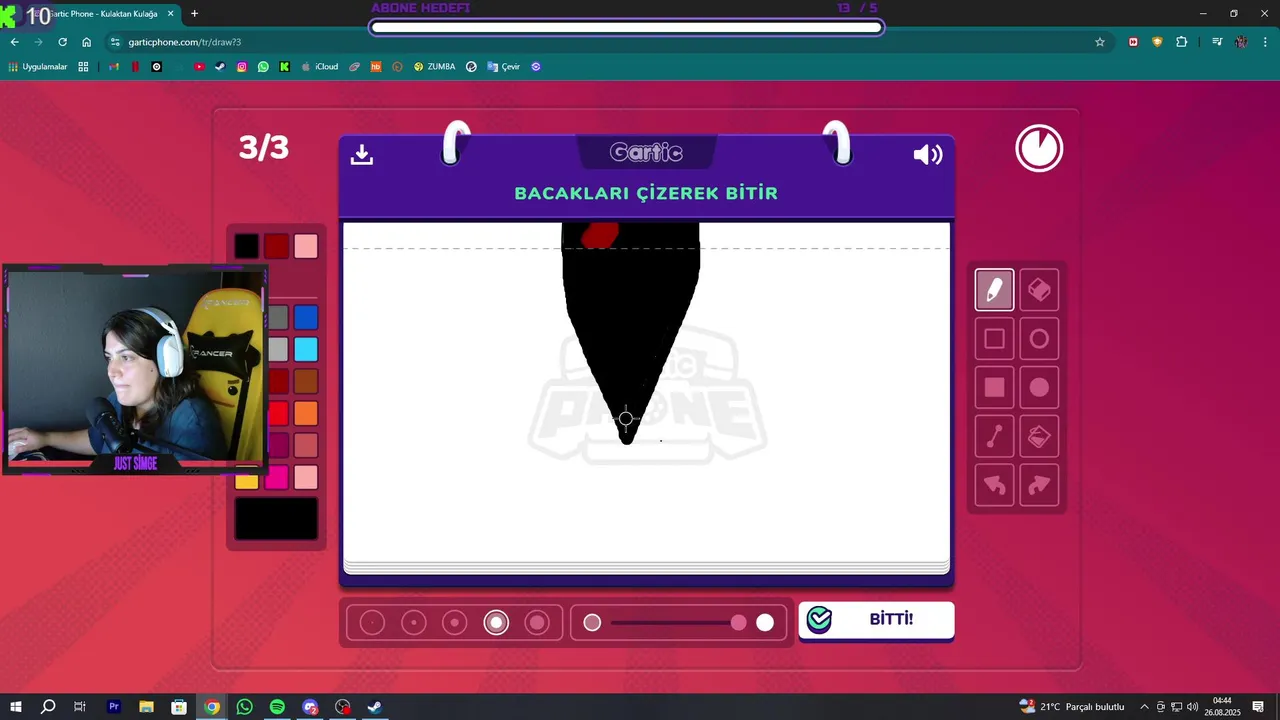
Task: Pick the light pink swatch in top row
Action: click(306, 246)
